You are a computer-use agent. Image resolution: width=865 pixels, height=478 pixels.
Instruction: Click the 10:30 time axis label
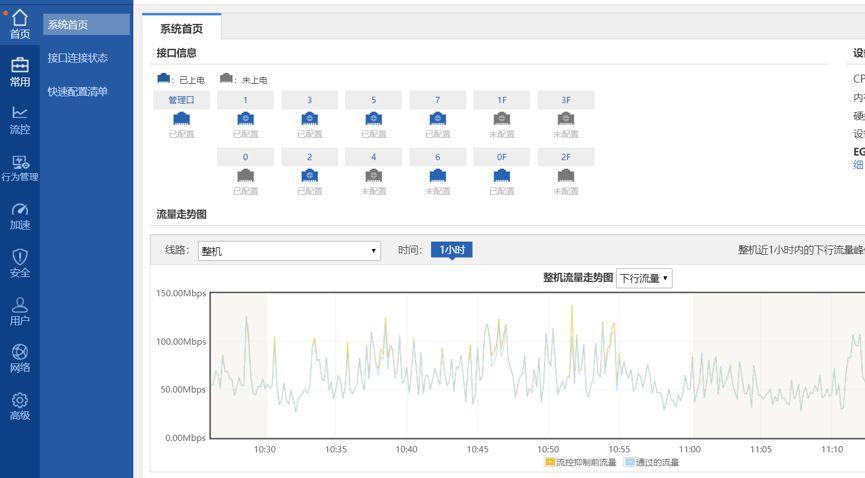tap(265, 449)
